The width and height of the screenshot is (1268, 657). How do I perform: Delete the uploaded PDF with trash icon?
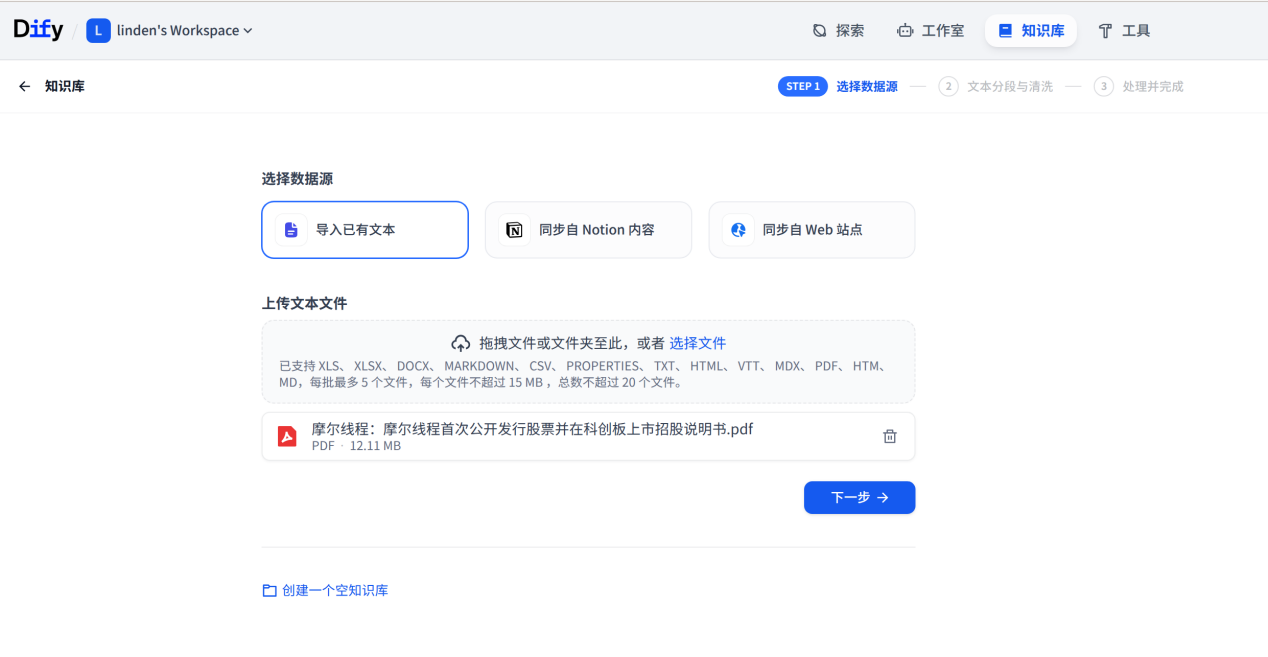[x=890, y=436]
